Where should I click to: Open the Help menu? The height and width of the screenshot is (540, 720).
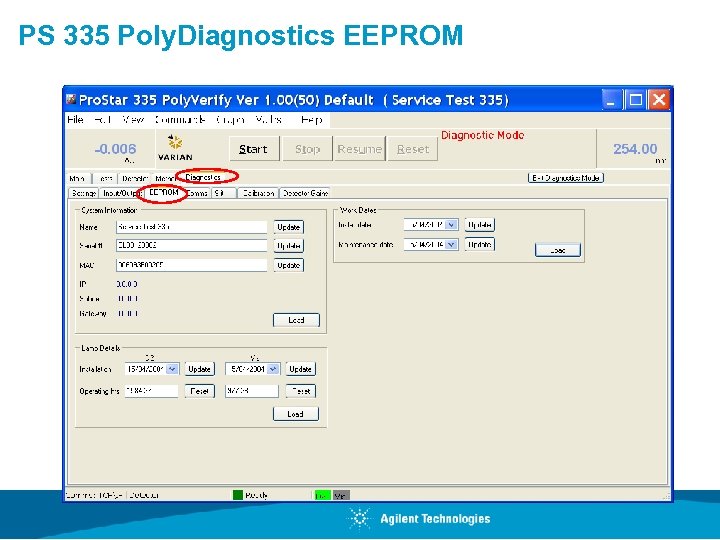(x=311, y=120)
